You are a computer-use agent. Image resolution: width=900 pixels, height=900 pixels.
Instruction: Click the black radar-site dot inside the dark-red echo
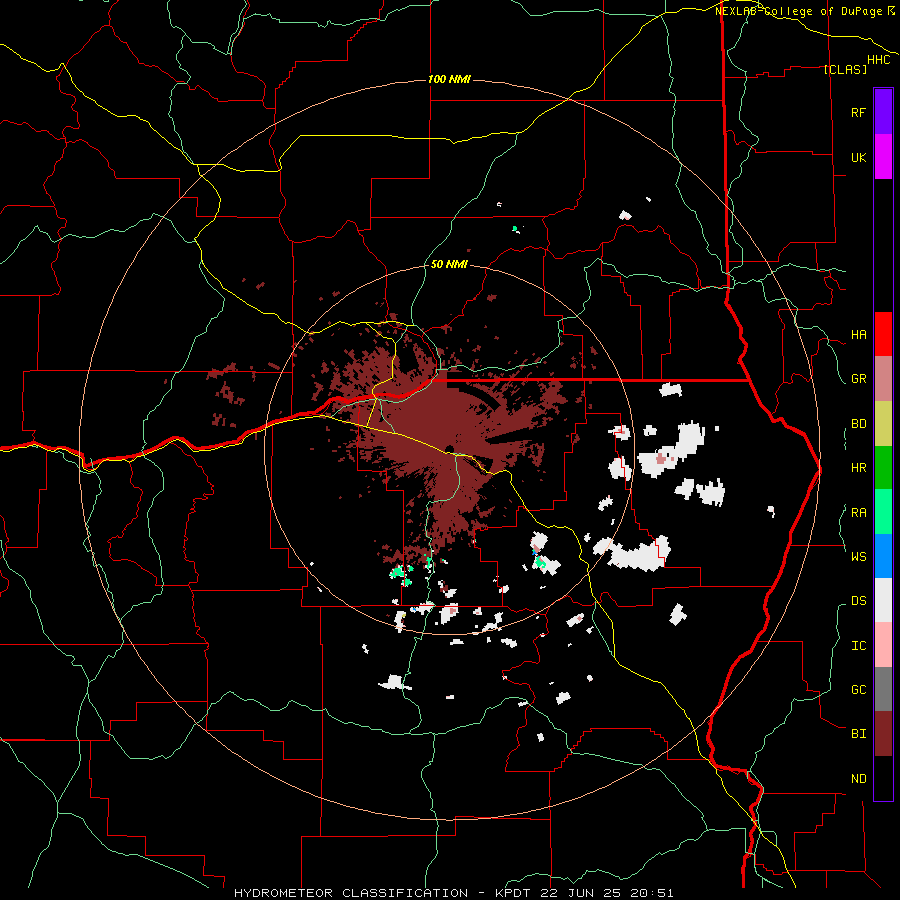pyautogui.click(x=450, y=449)
